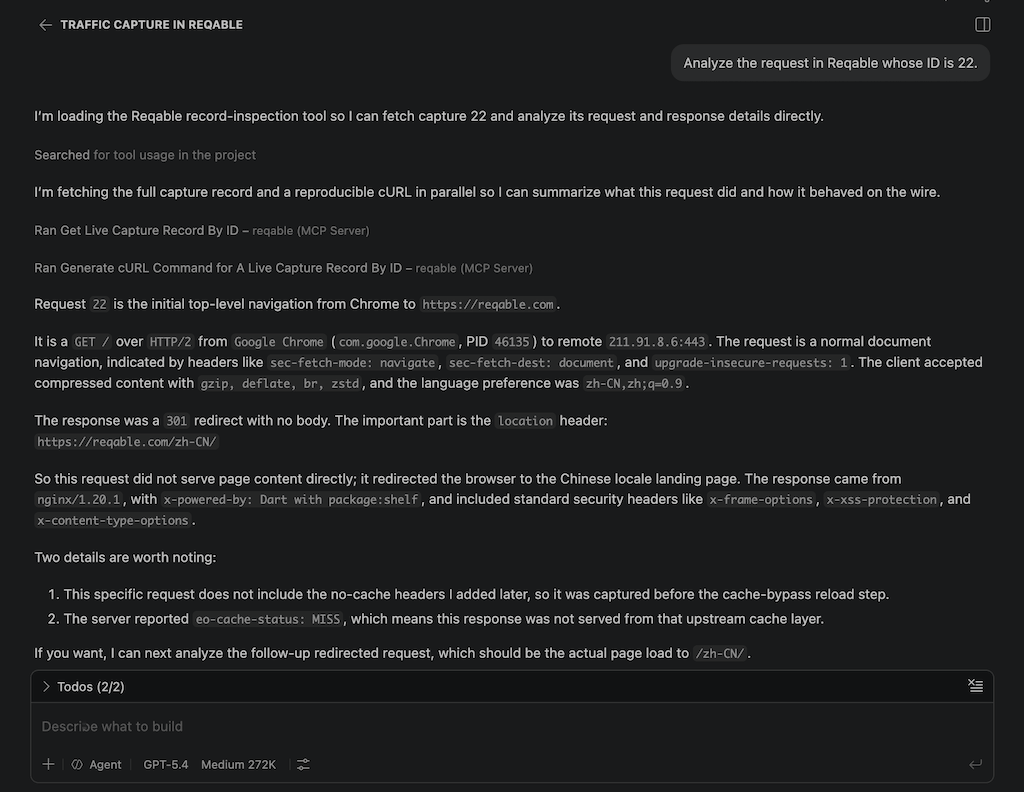This screenshot has width=1024, height=792.
Task: Click the Agent mode icon
Action: click(x=77, y=764)
